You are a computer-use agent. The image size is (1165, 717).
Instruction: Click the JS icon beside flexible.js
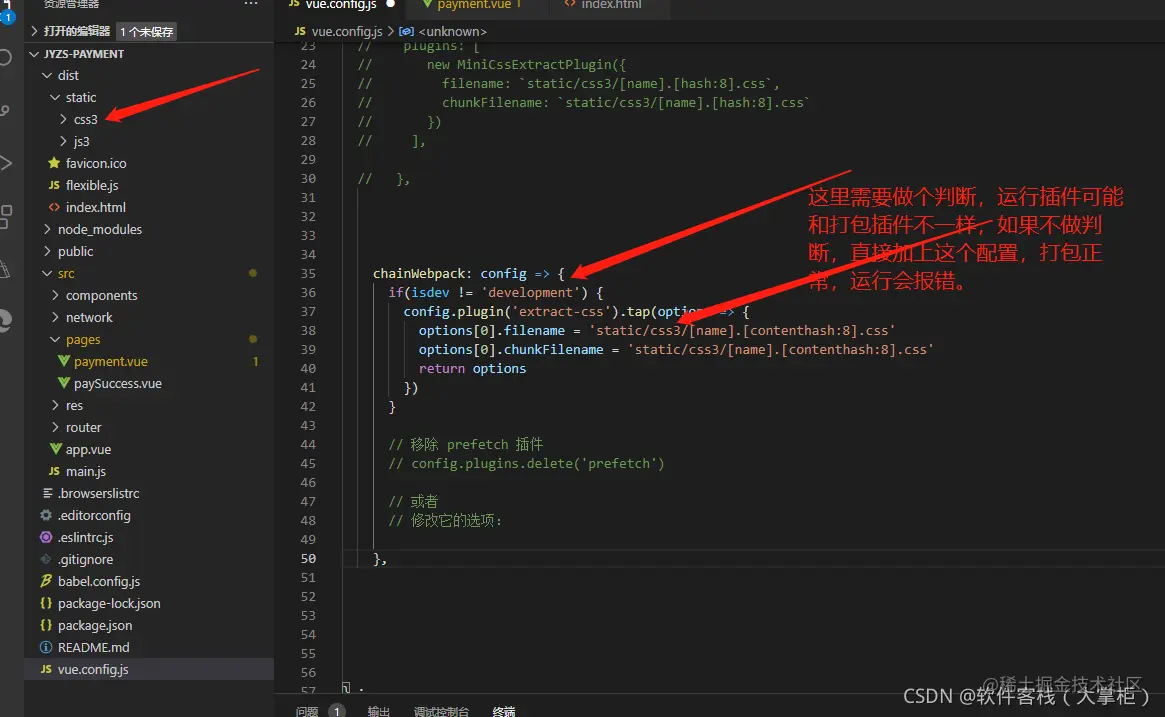53,185
